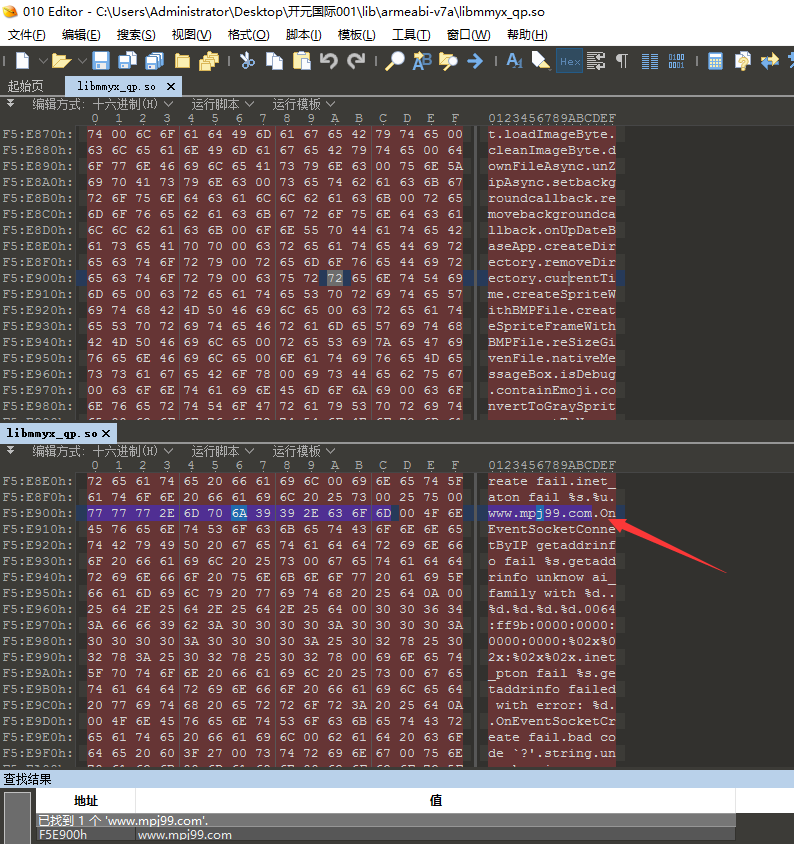
Task: Close the upper libmmyx_qp.so tab
Action: pos(171,86)
